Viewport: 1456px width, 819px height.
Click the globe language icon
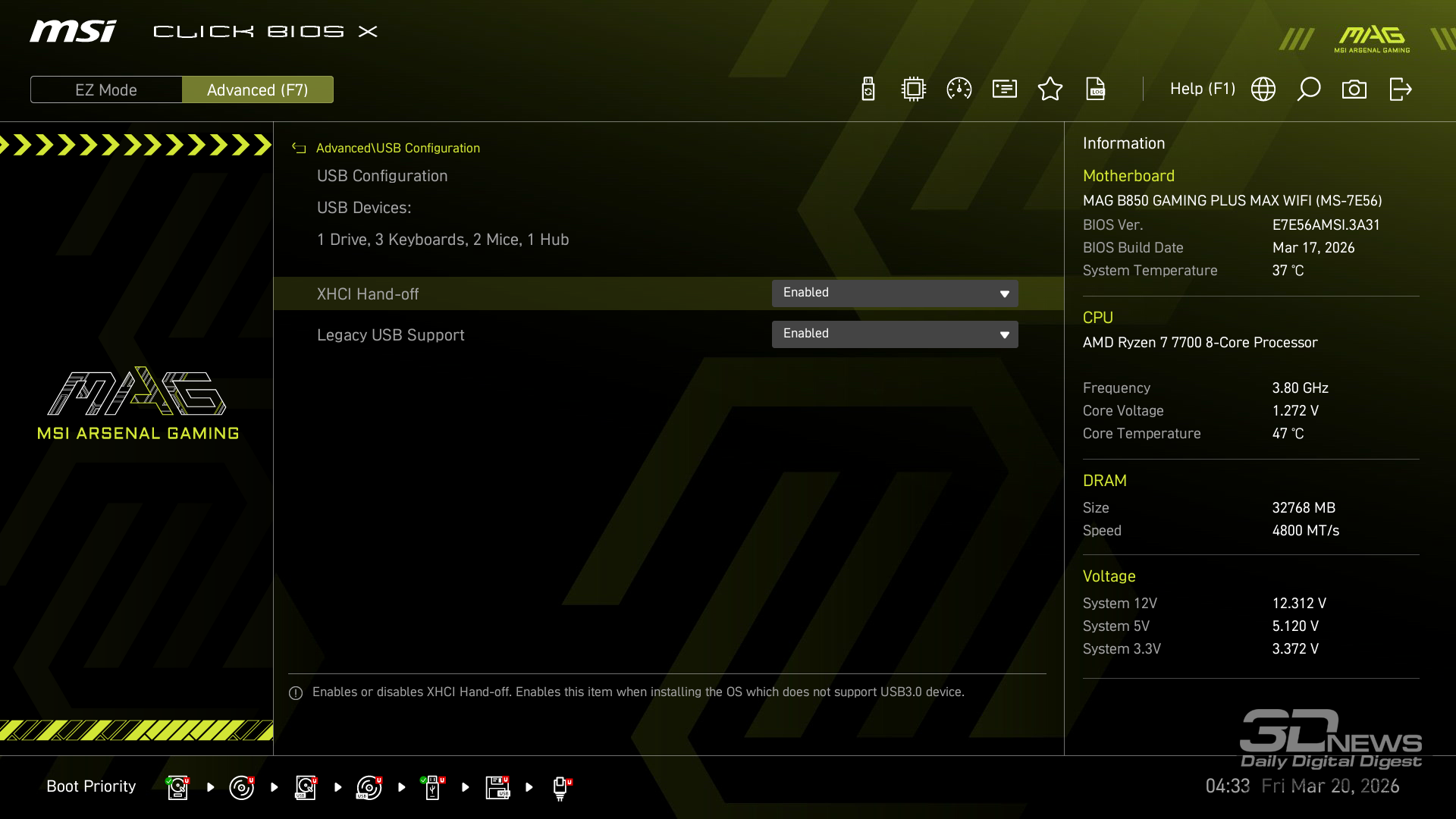(x=1263, y=89)
